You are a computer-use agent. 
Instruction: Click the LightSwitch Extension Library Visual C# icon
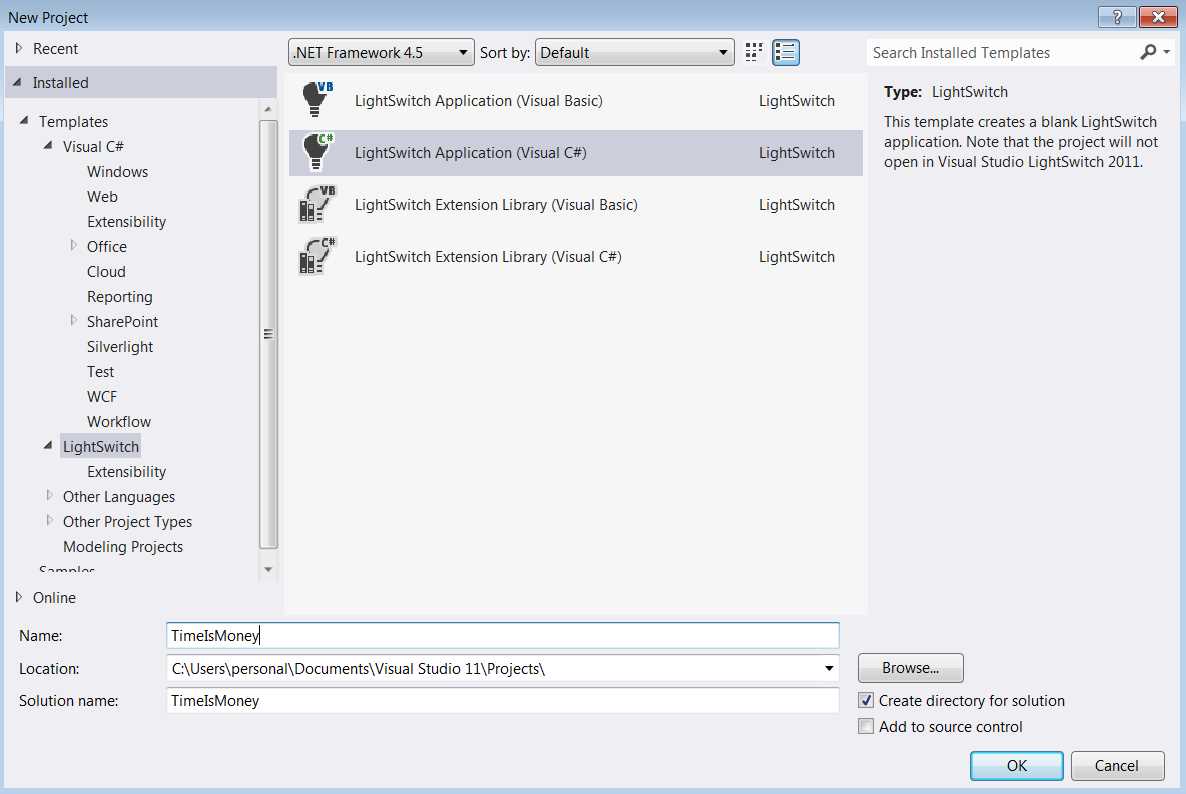coord(317,256)
